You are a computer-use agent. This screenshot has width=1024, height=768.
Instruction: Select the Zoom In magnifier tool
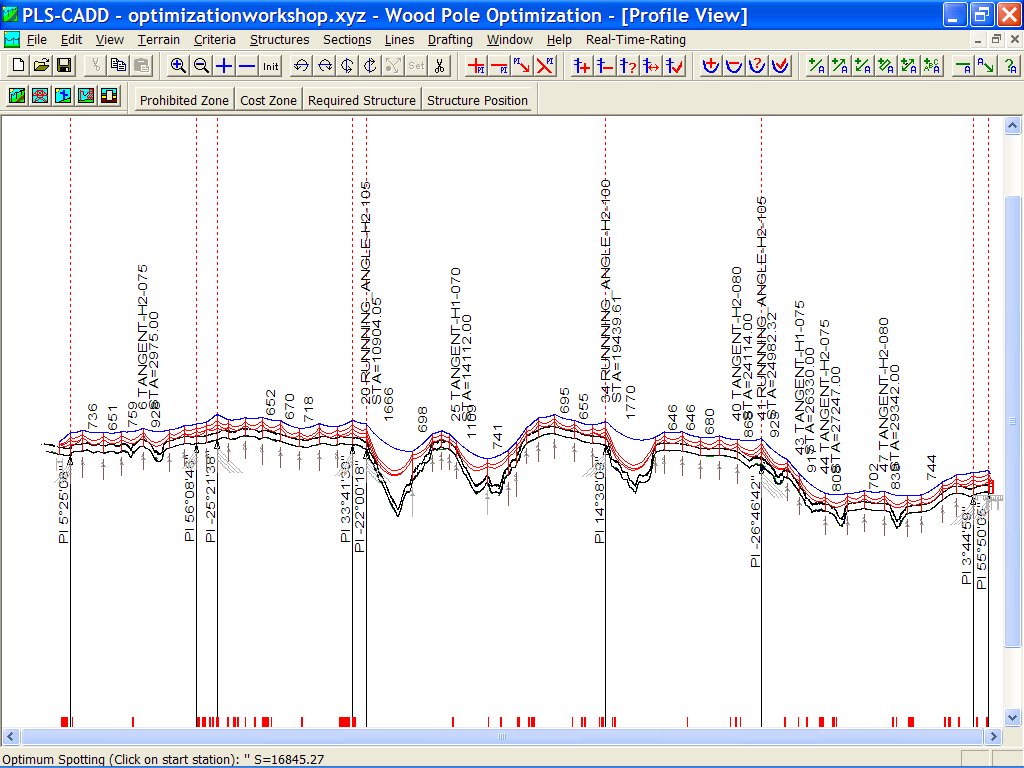pyautogui.click(x=179, y=65)
